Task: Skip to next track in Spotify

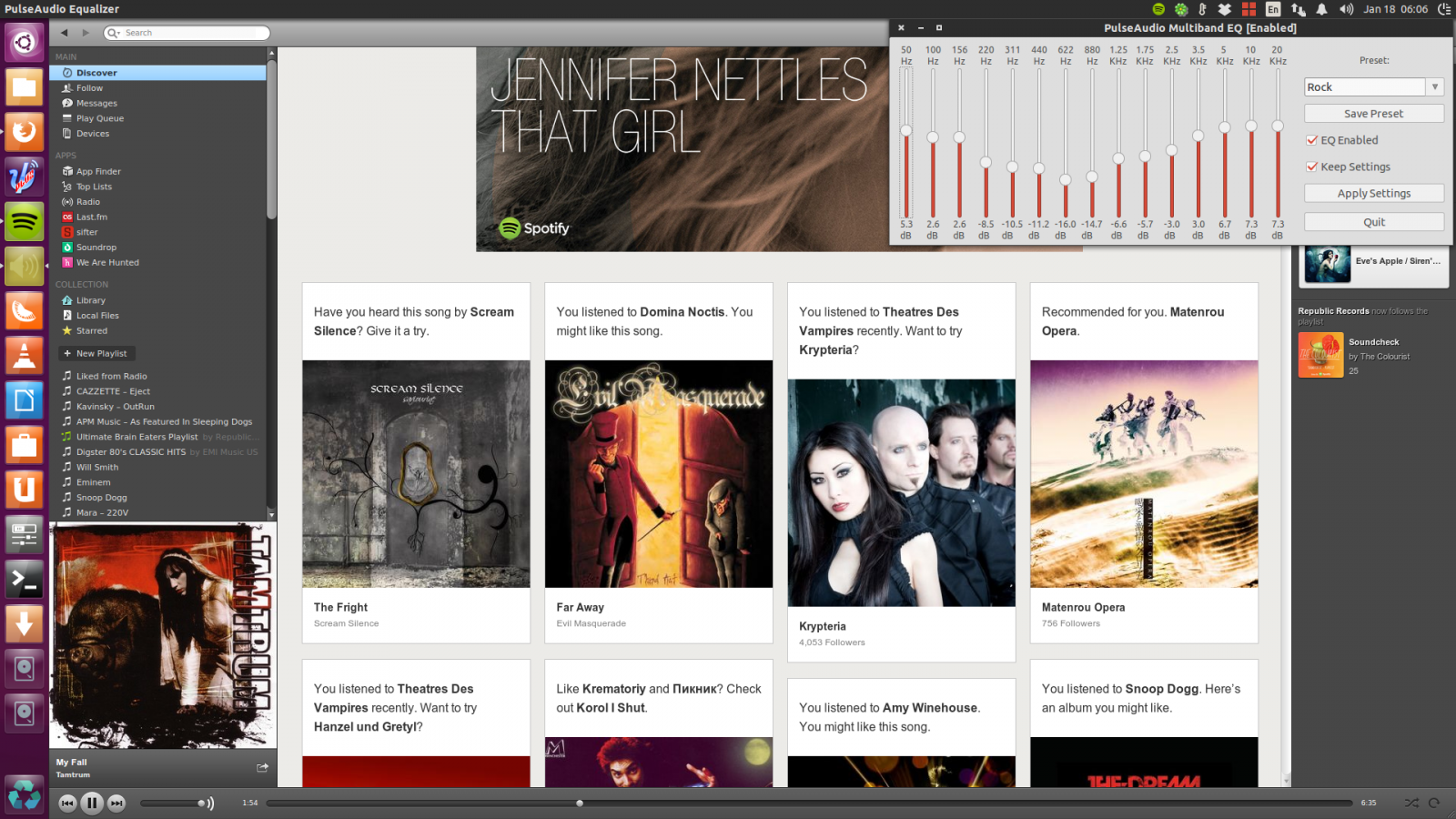Action: pyautogui.click(x=116, y=803)
